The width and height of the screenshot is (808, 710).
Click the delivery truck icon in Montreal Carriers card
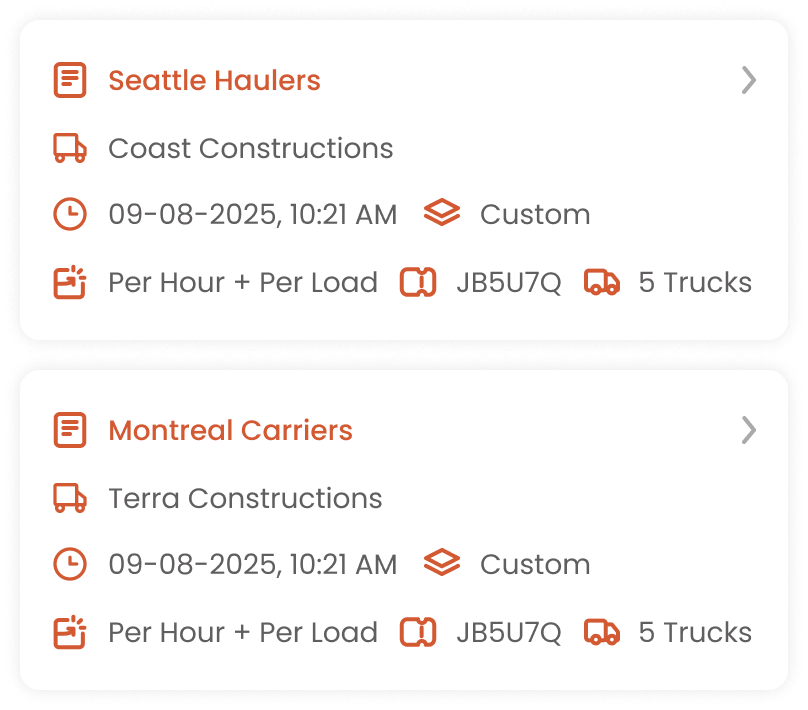601,632
